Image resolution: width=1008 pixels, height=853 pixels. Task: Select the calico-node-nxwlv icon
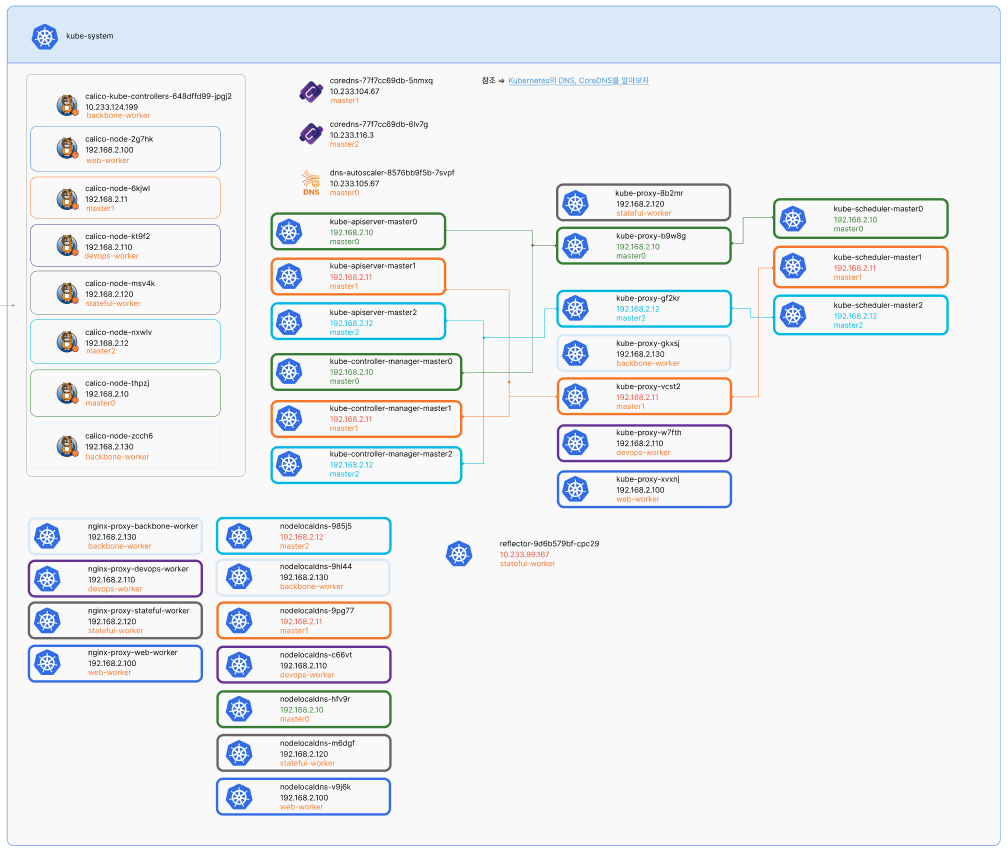coord(67,342)
